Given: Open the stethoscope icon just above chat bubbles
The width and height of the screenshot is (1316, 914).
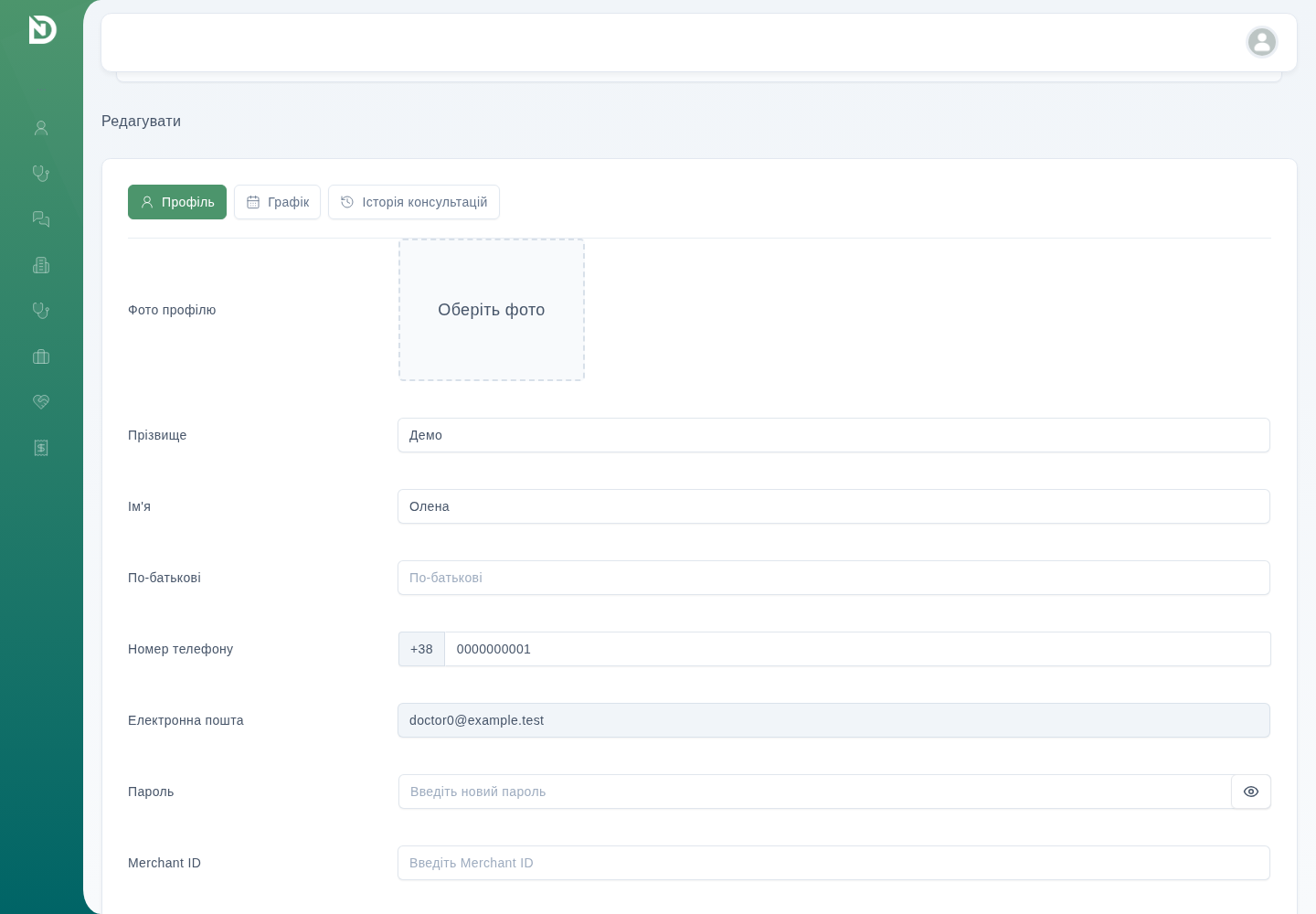Looking at the screenshot, I should tap(41, 174).
